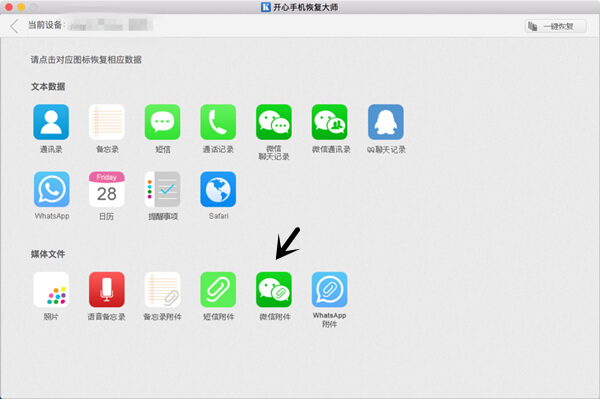The image size is (600, 399).
Task: Select the QQ聊天记录 penguin icon
Action: click(386, 122)
